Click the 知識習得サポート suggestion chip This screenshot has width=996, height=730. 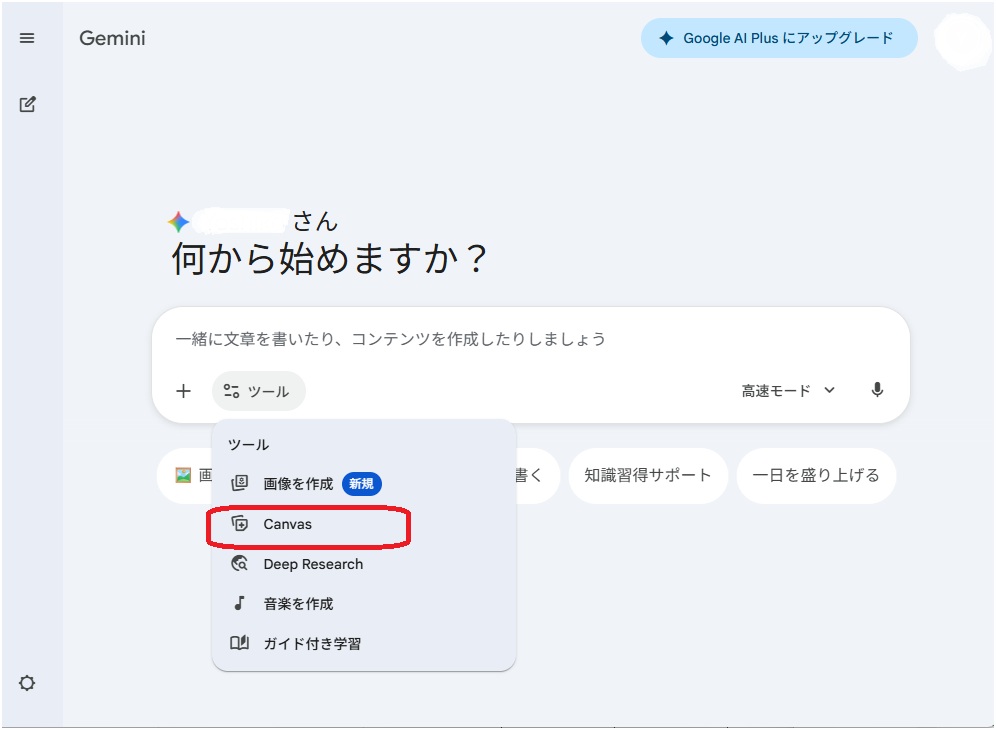tap(648, 475)
